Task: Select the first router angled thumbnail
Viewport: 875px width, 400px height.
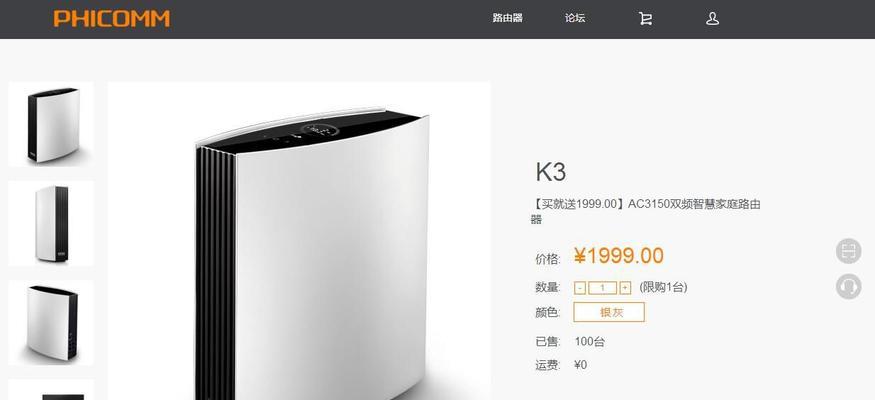Action: pyautogui.click(x=51, y=124)
